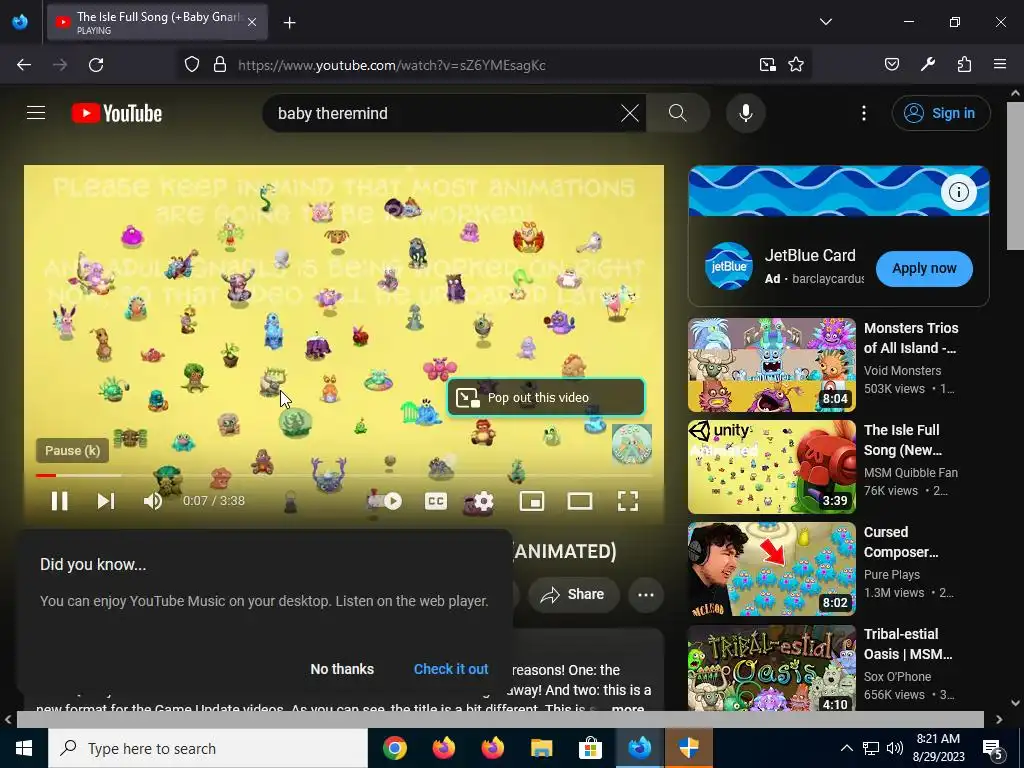Click the taskbar search box

point(208,748)
